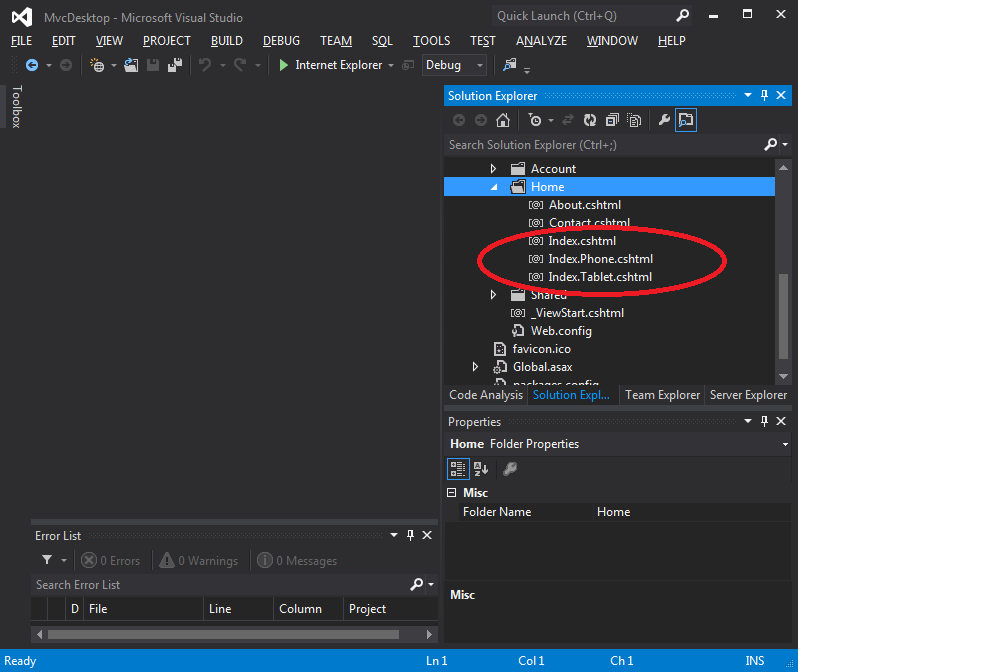Start debugging with the green play arrow
This screenshot has height=672, width=987.
click(283, 65)
